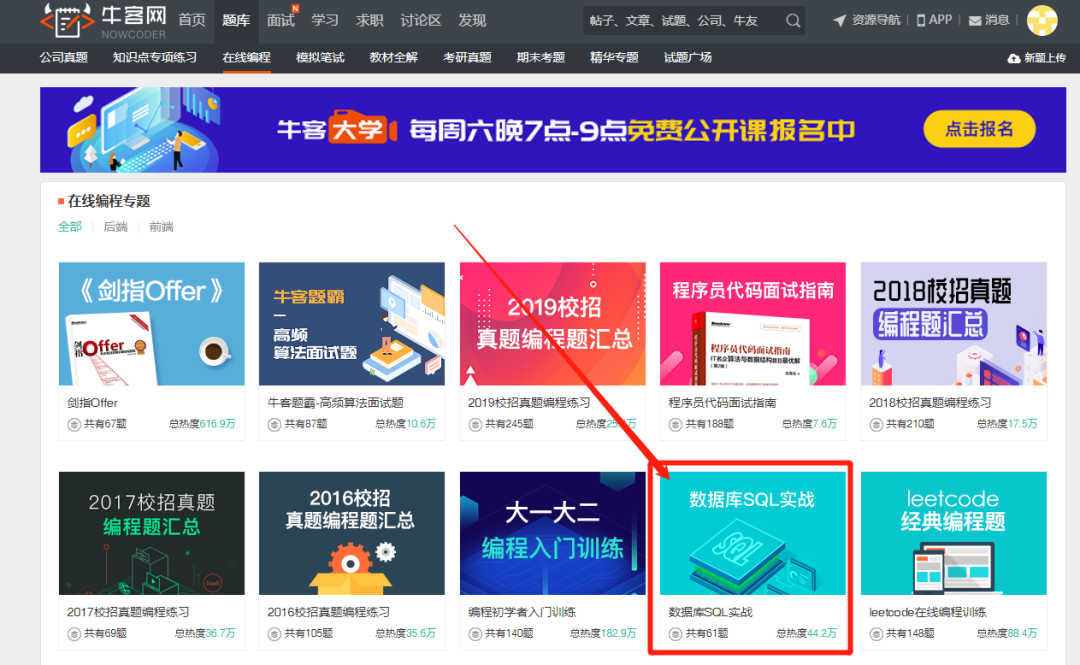Click the user avatar icon

(1042, 20)
